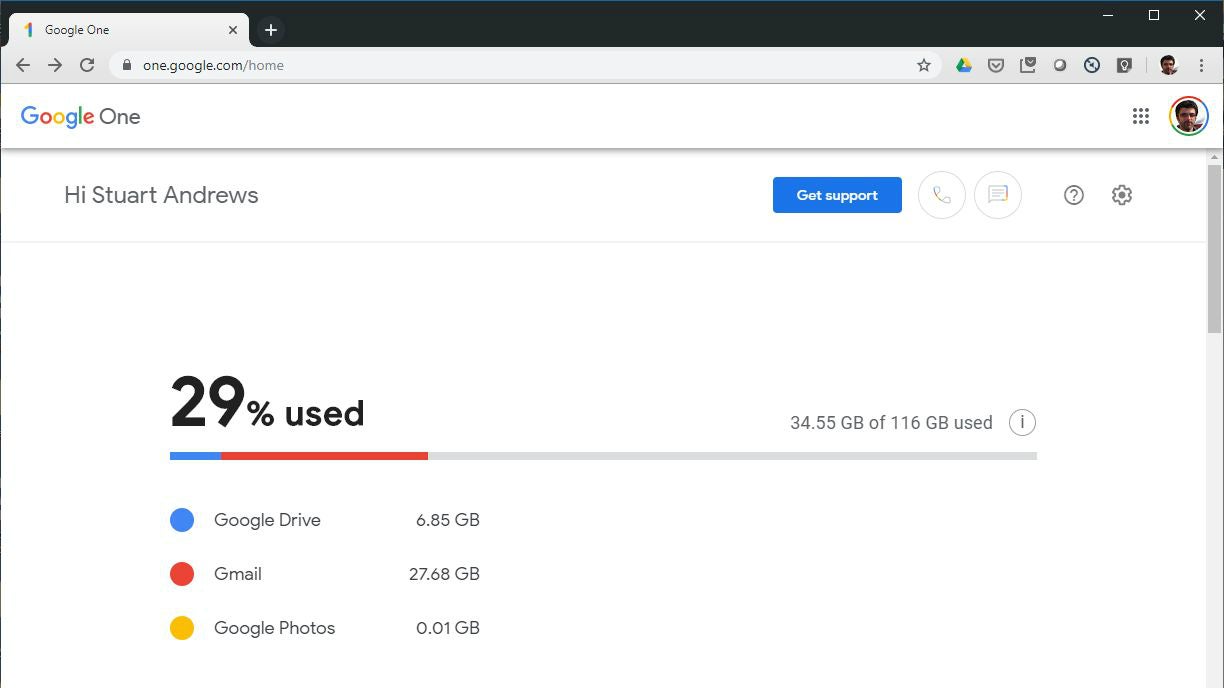This screenshot has height=688, width=1224.
Task: Click the blue Google Drive color dot
Action: point(182,520)
